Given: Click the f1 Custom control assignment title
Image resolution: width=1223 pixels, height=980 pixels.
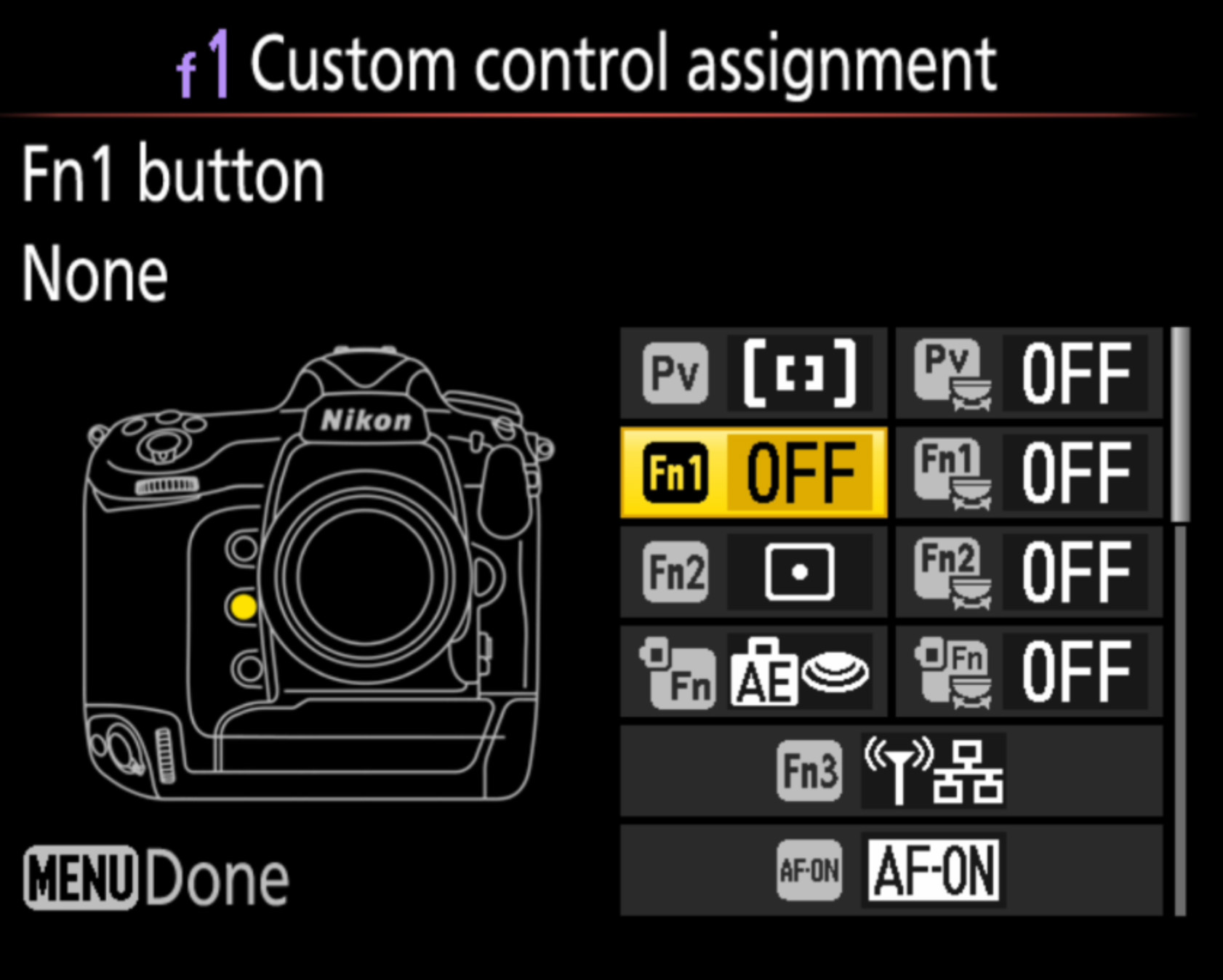Looking at the screenshot, I should click(x=586, y=64).
